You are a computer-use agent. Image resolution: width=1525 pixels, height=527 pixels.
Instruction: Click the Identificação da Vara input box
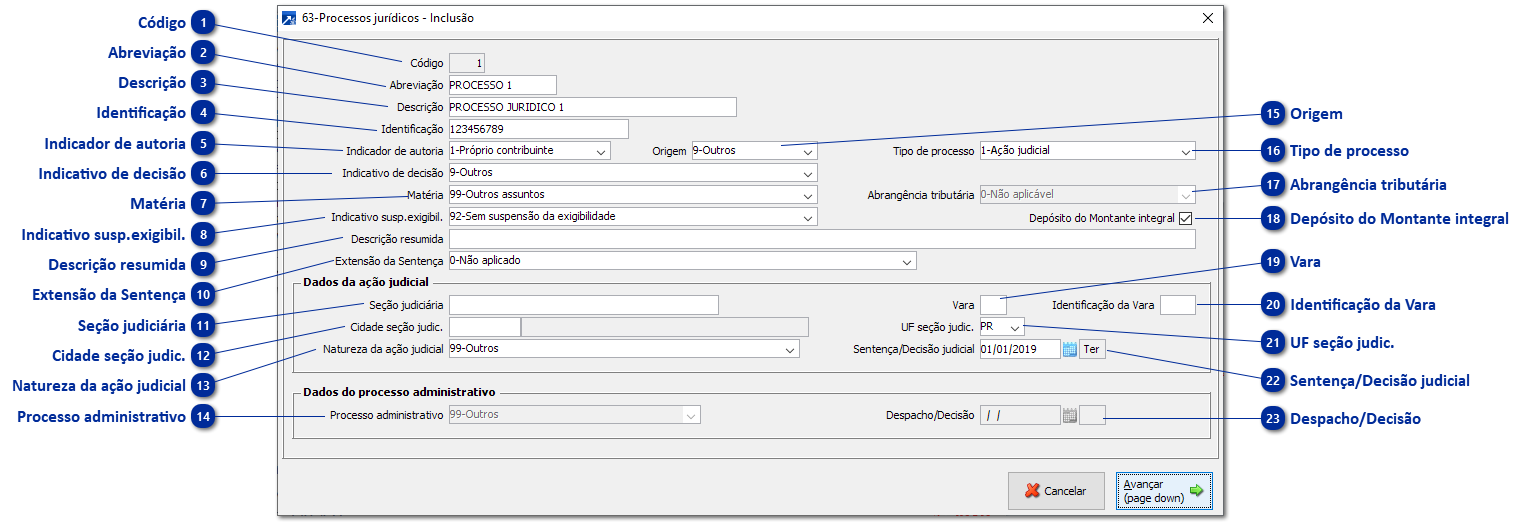(x=1178, y=305)
